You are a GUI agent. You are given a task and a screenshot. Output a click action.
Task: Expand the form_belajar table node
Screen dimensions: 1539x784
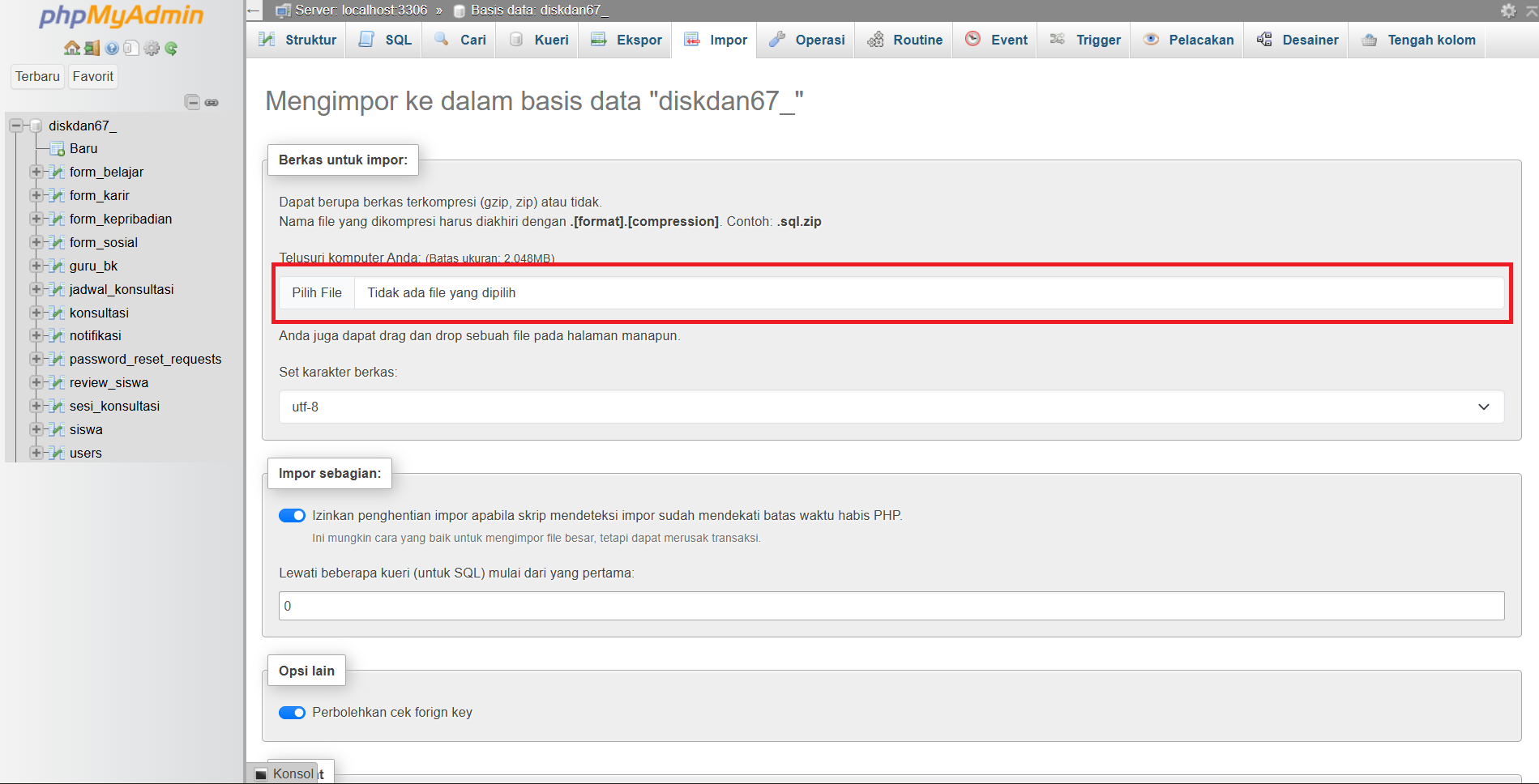point(36,172)
